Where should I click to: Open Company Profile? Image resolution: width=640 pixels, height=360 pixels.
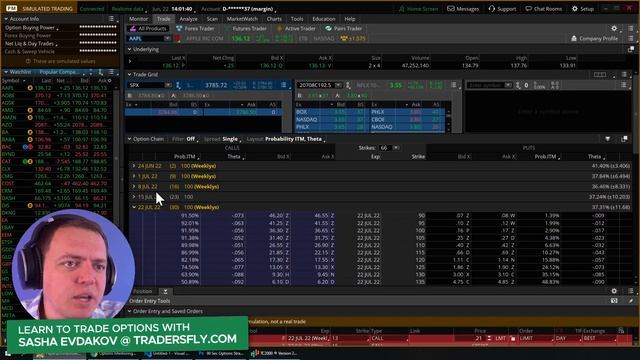594,38
